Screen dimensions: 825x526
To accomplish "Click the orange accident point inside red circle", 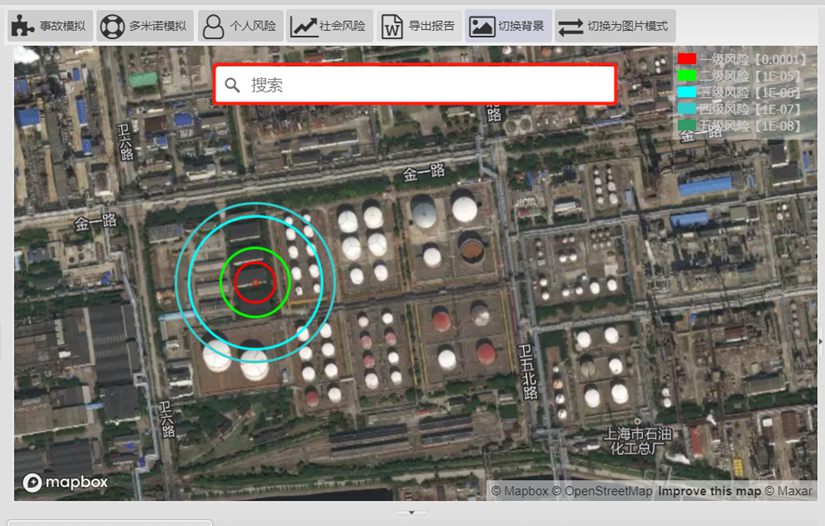I will 255,284.
